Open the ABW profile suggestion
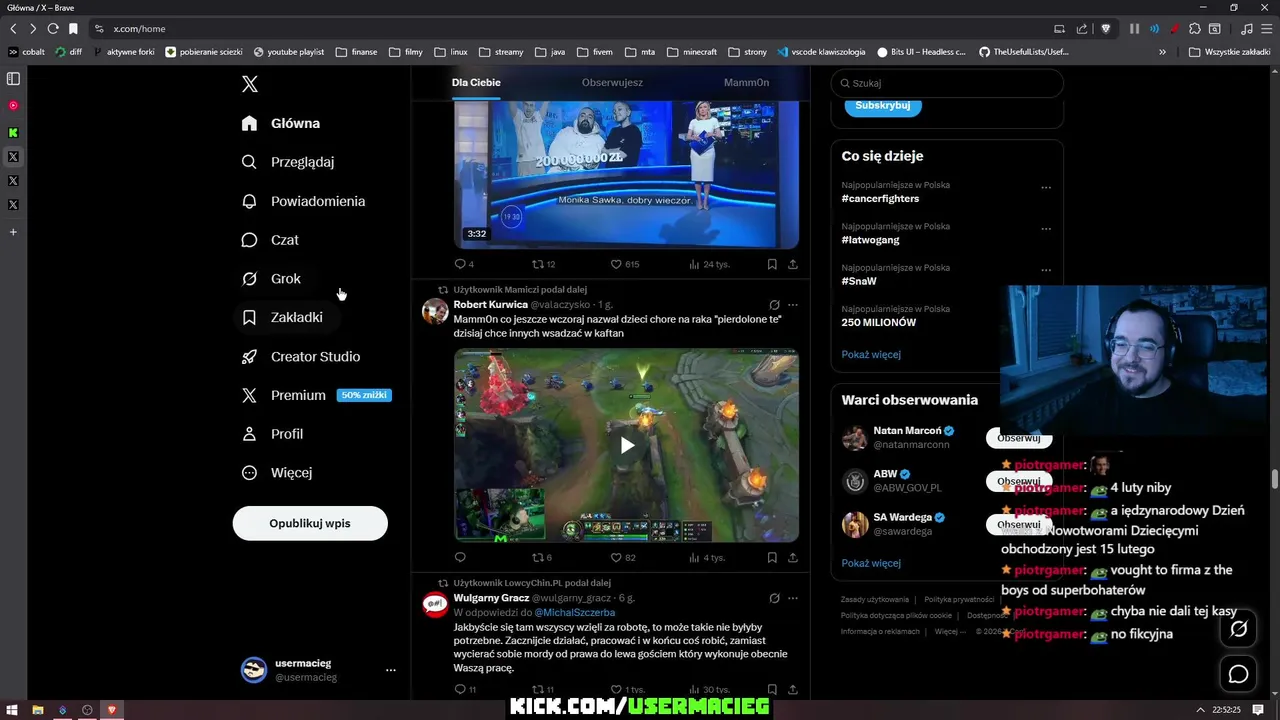The image size is (1280, 720). tap(885, 474)
